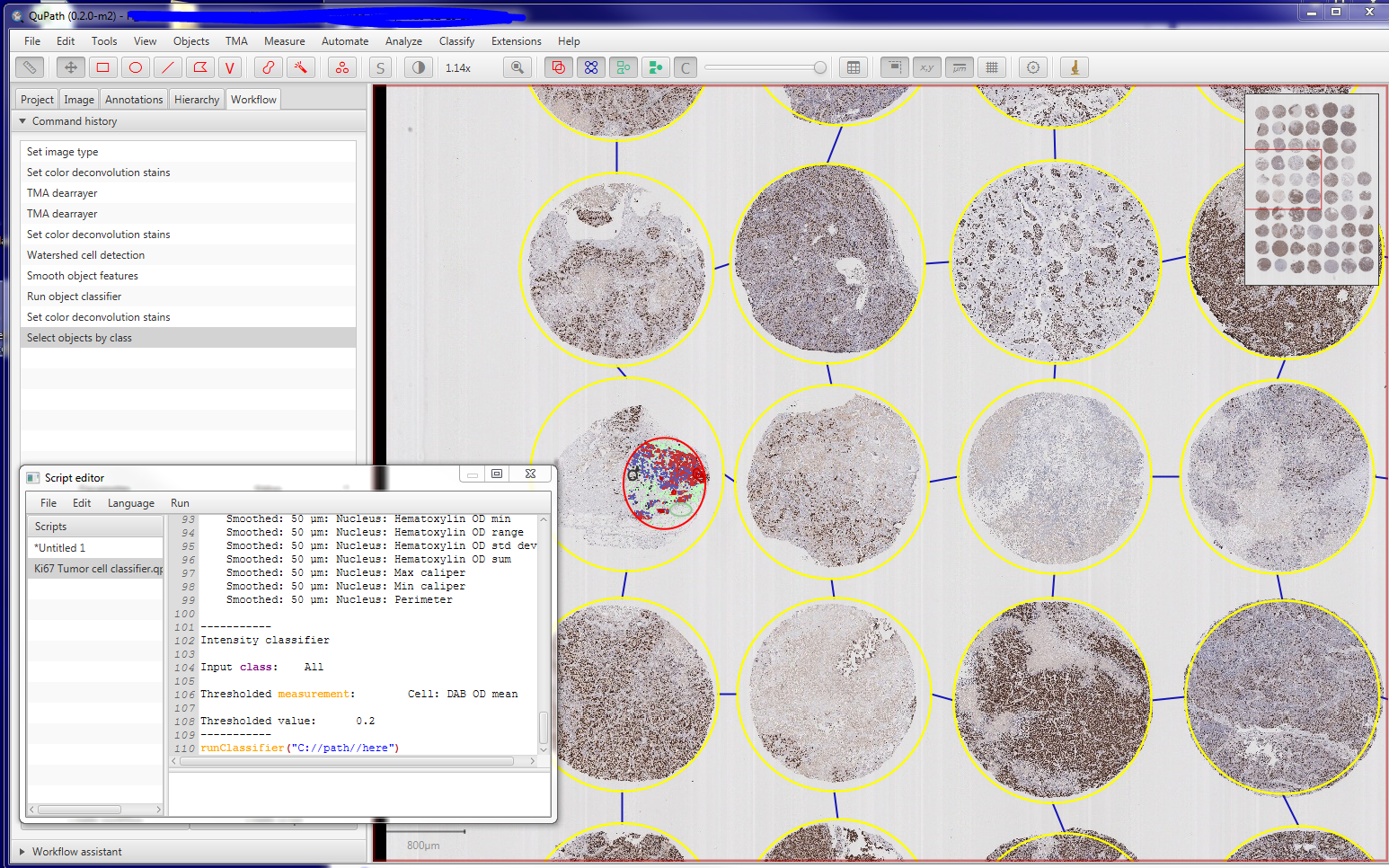Toggle annotation objects visibility
The width and height of the screenshot is (1389, 868).
click(x=558, y=67)
